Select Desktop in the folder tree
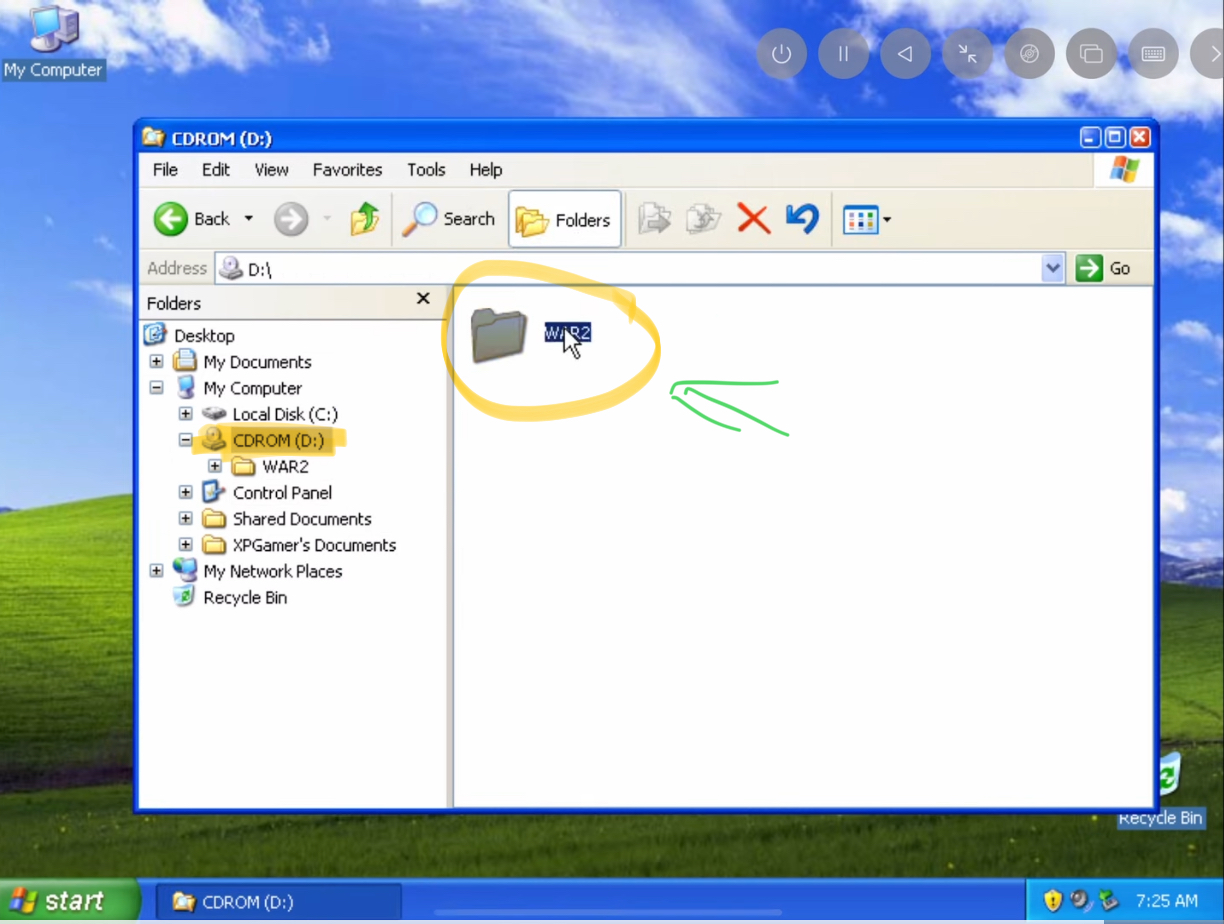The image size is (1224, 924). 204,336
